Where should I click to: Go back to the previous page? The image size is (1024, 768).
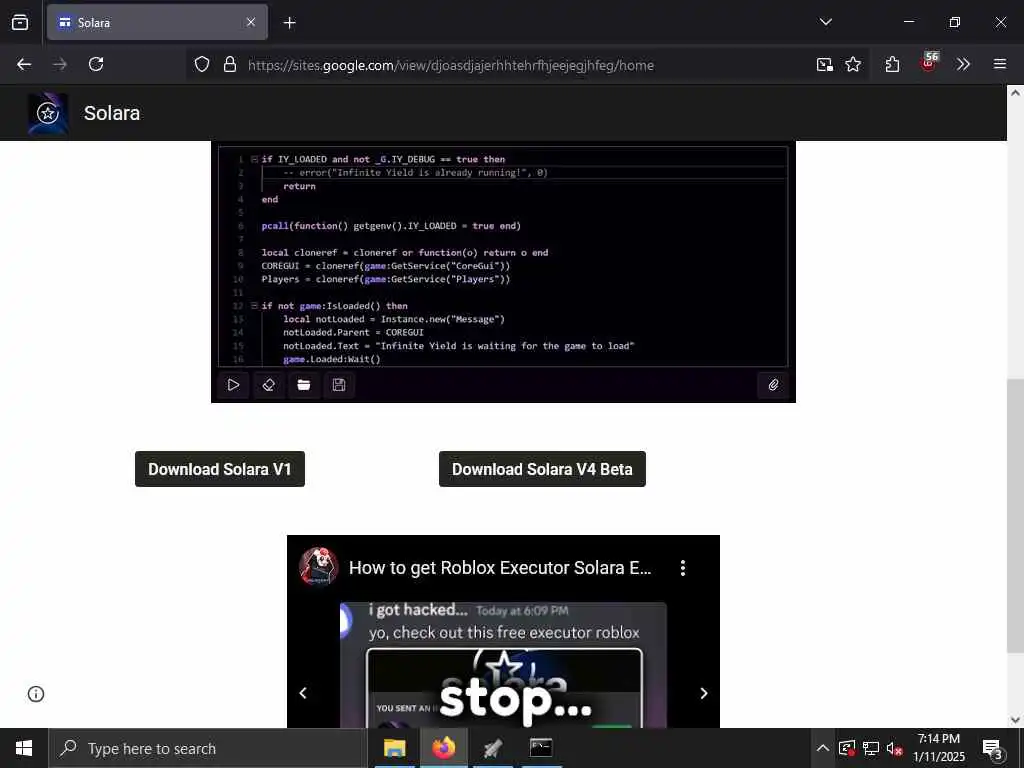[24, 64]
